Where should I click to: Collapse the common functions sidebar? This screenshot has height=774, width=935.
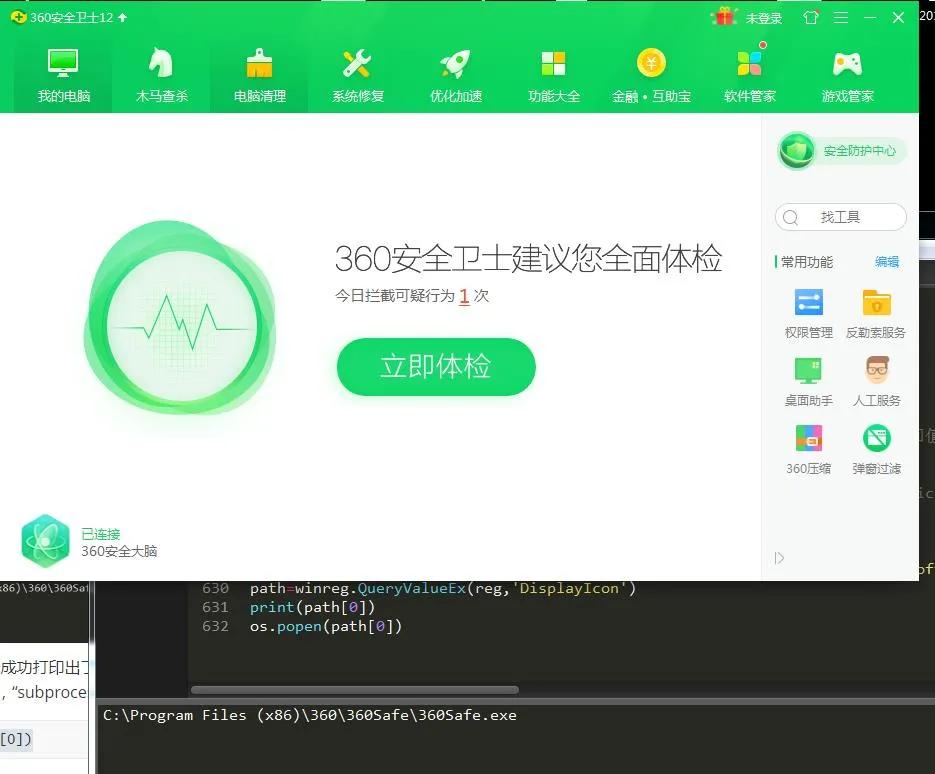click(x=779, y=558)
